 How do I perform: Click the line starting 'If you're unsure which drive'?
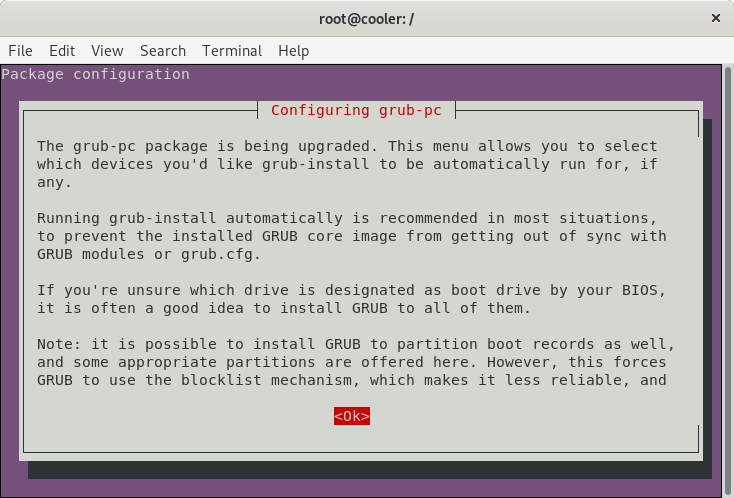click(x=352, y=290)
